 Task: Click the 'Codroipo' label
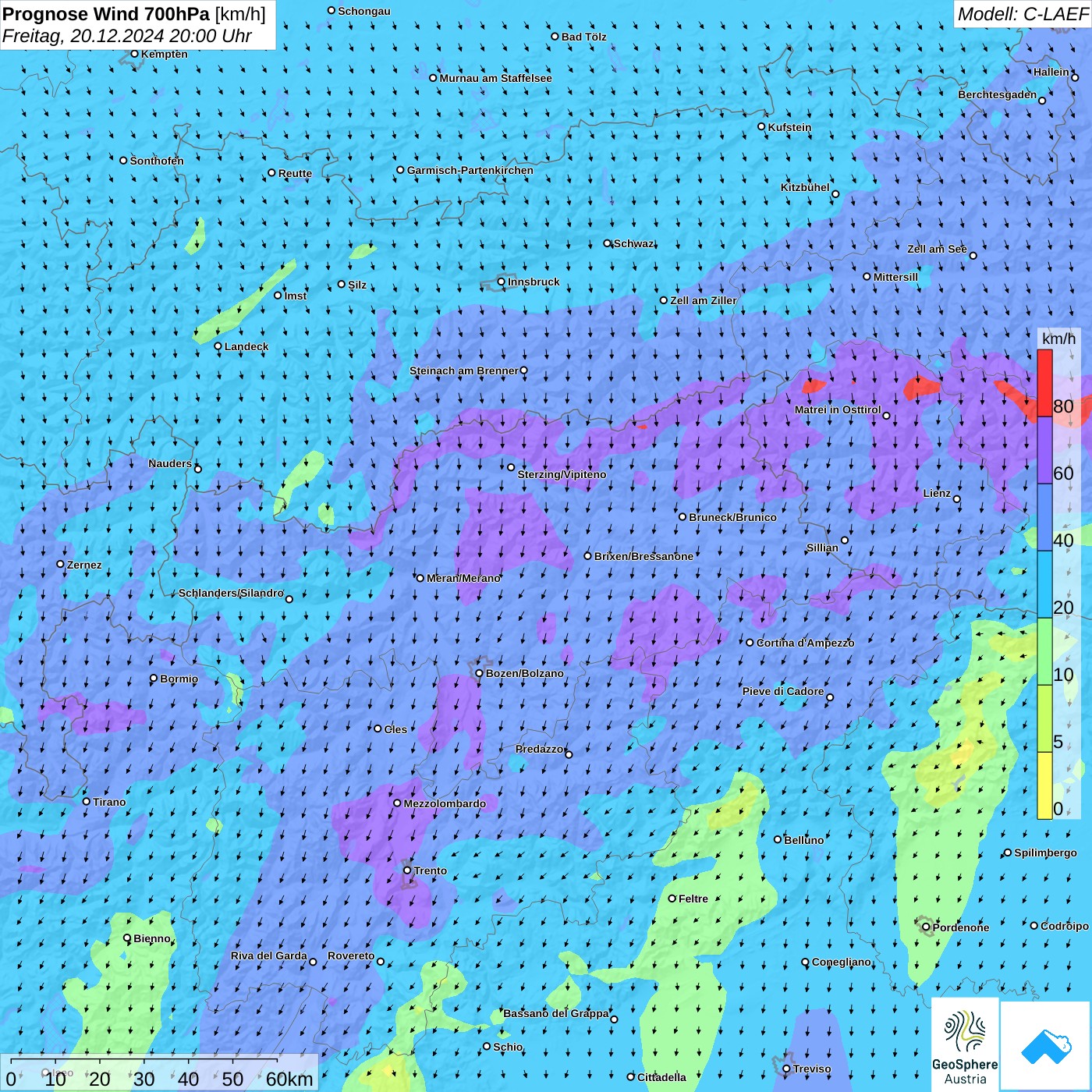[1065, 926]
